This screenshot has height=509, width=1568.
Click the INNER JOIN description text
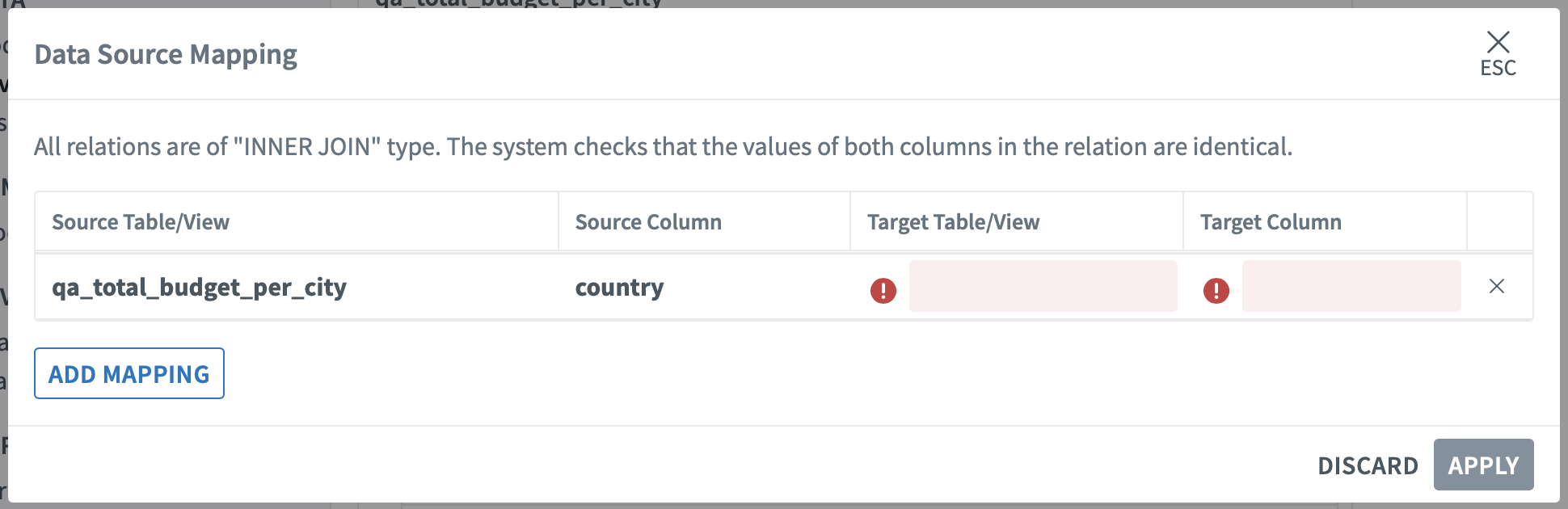coord(663,147)
